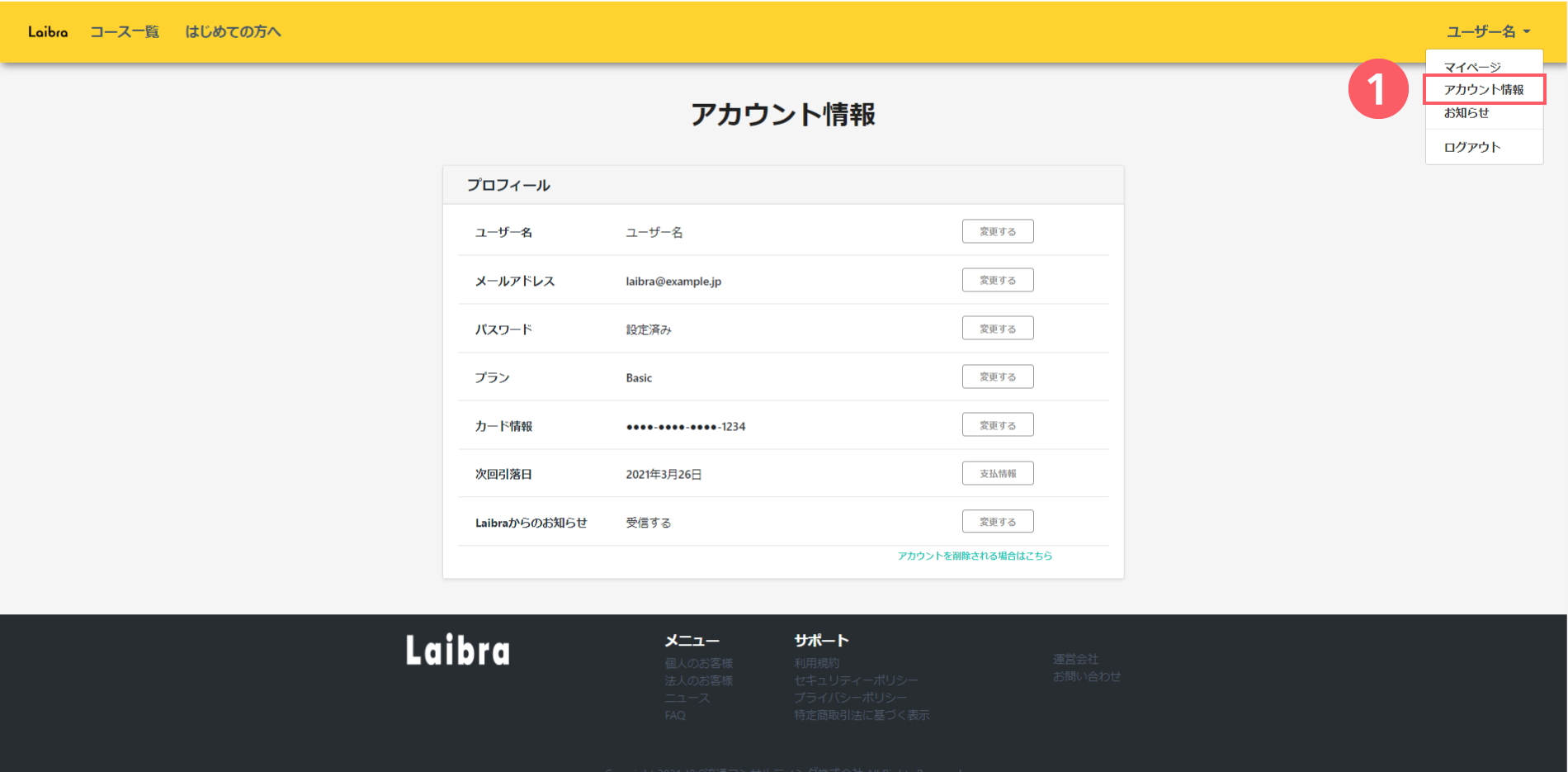1568x772 pixels.
Task: Change Laibraからのお知らせ setting via 変更する
Action: coord(997,522)
